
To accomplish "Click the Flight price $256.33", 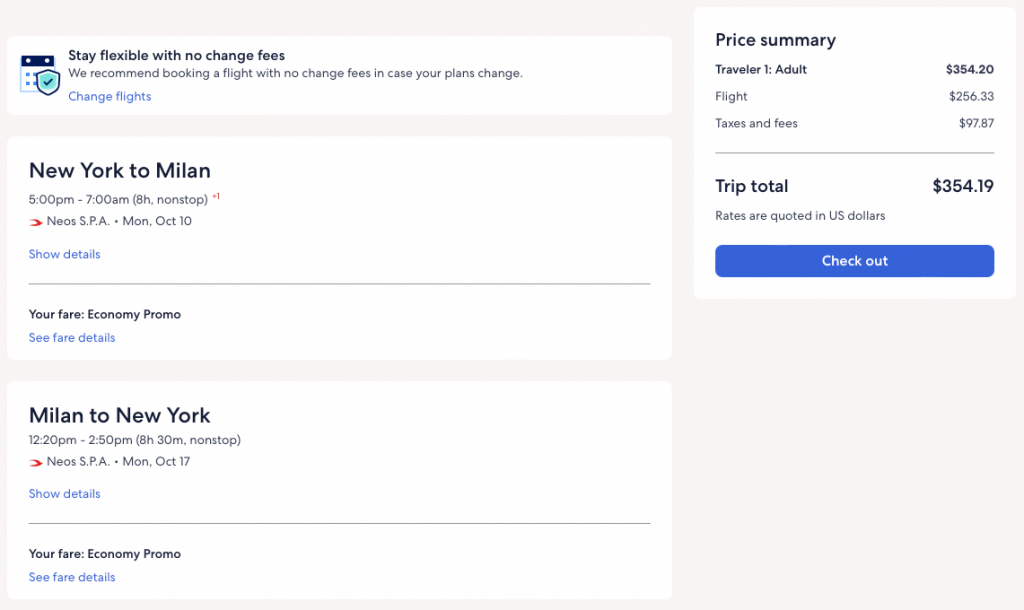I will tap(971, 97).
